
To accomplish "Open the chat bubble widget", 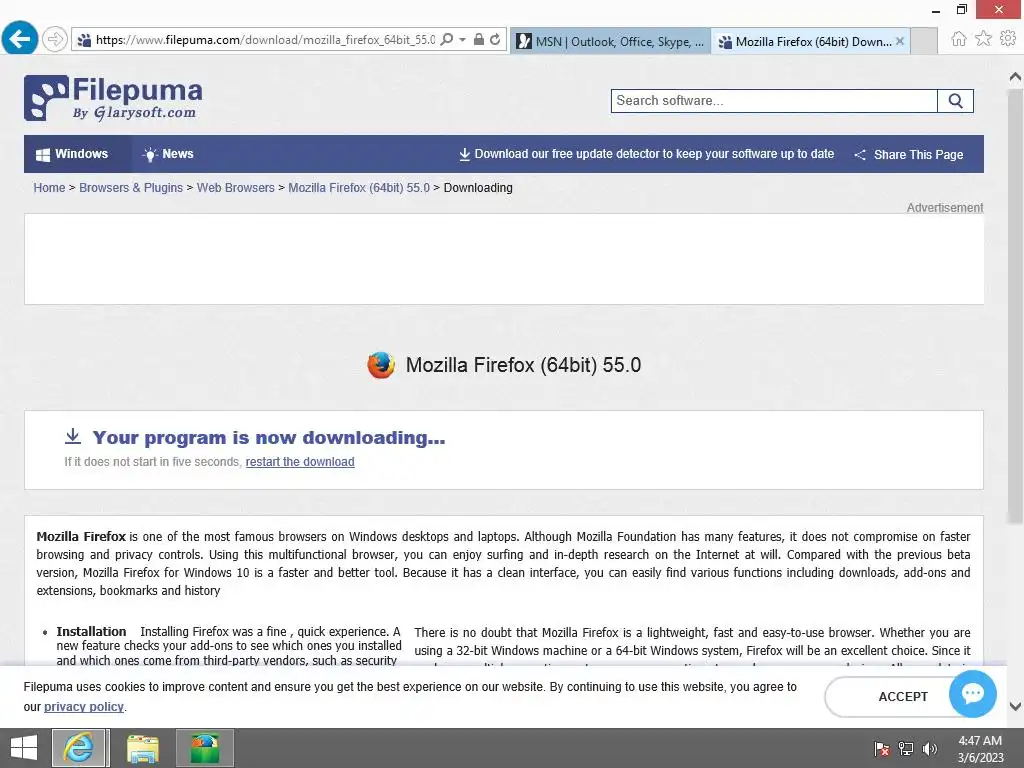I will pyautogui.click(x=972, y=693).
